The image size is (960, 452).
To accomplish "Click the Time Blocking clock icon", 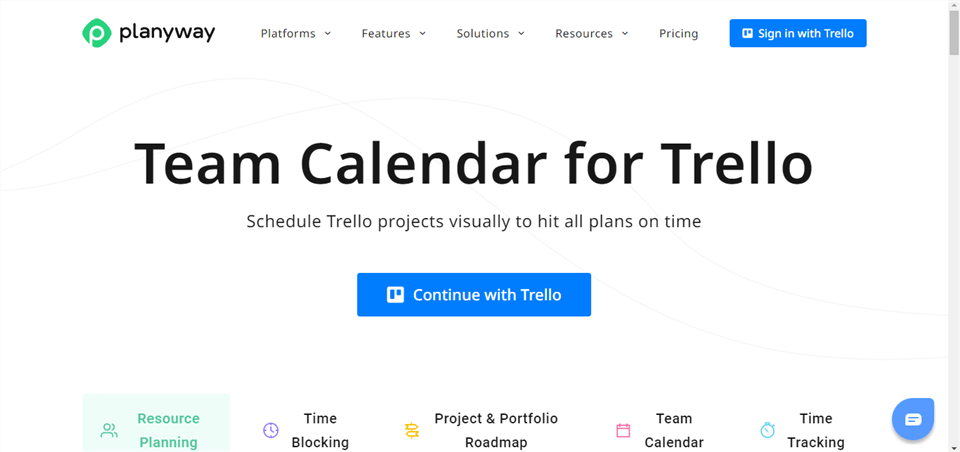I will (271, 430).
